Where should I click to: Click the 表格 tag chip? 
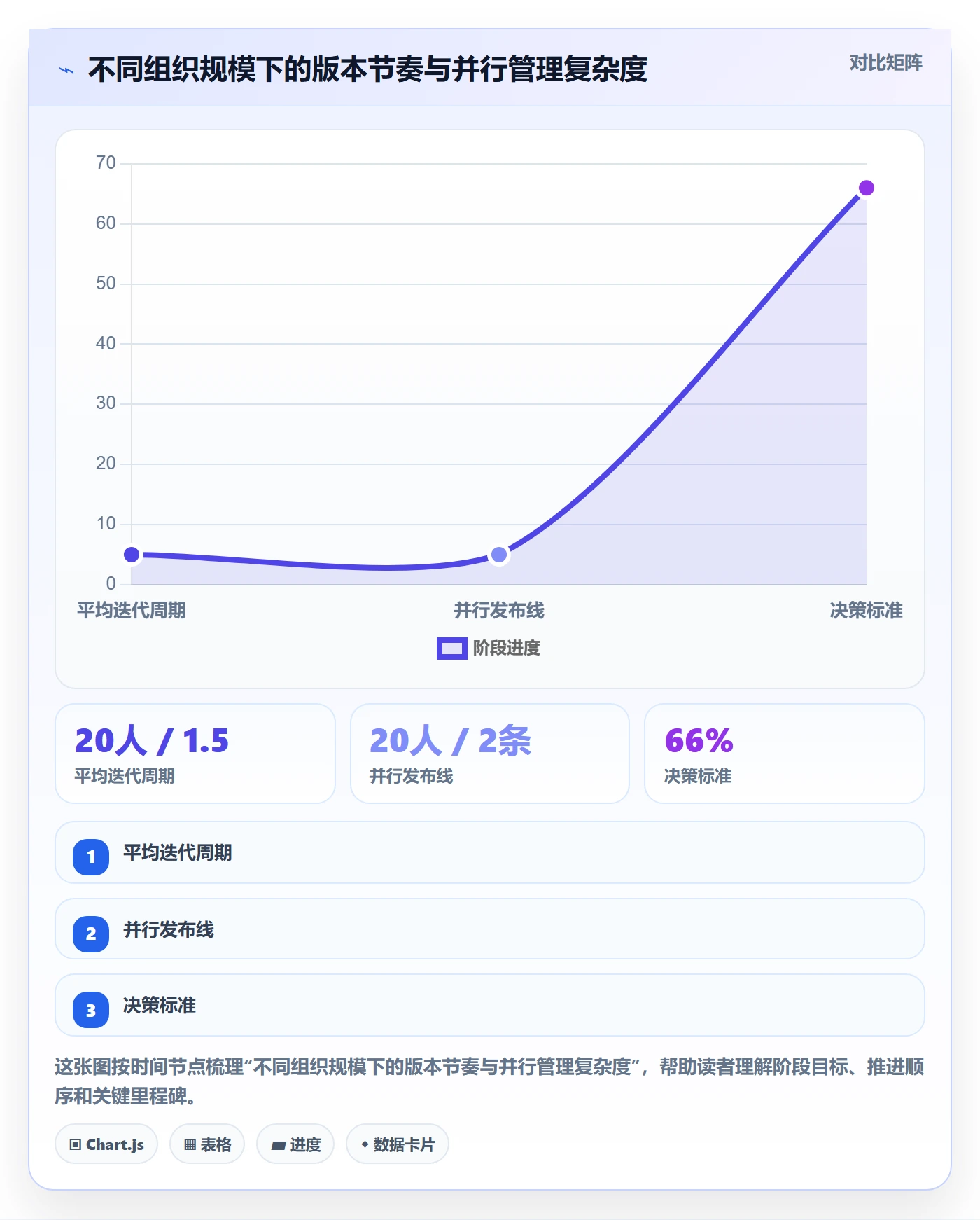click(207, 1144)
